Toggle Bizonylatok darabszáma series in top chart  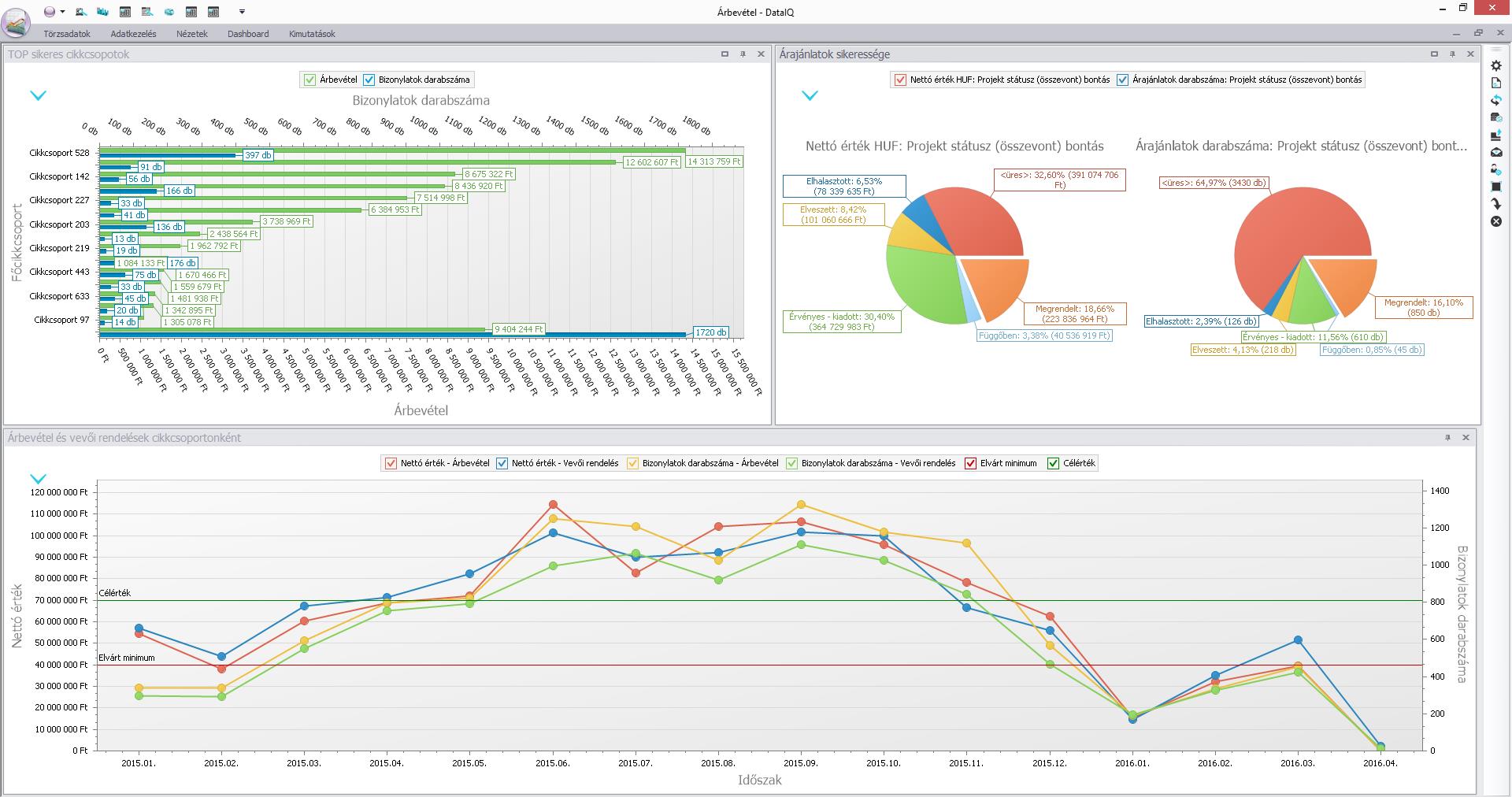click(x=369, y=80)
